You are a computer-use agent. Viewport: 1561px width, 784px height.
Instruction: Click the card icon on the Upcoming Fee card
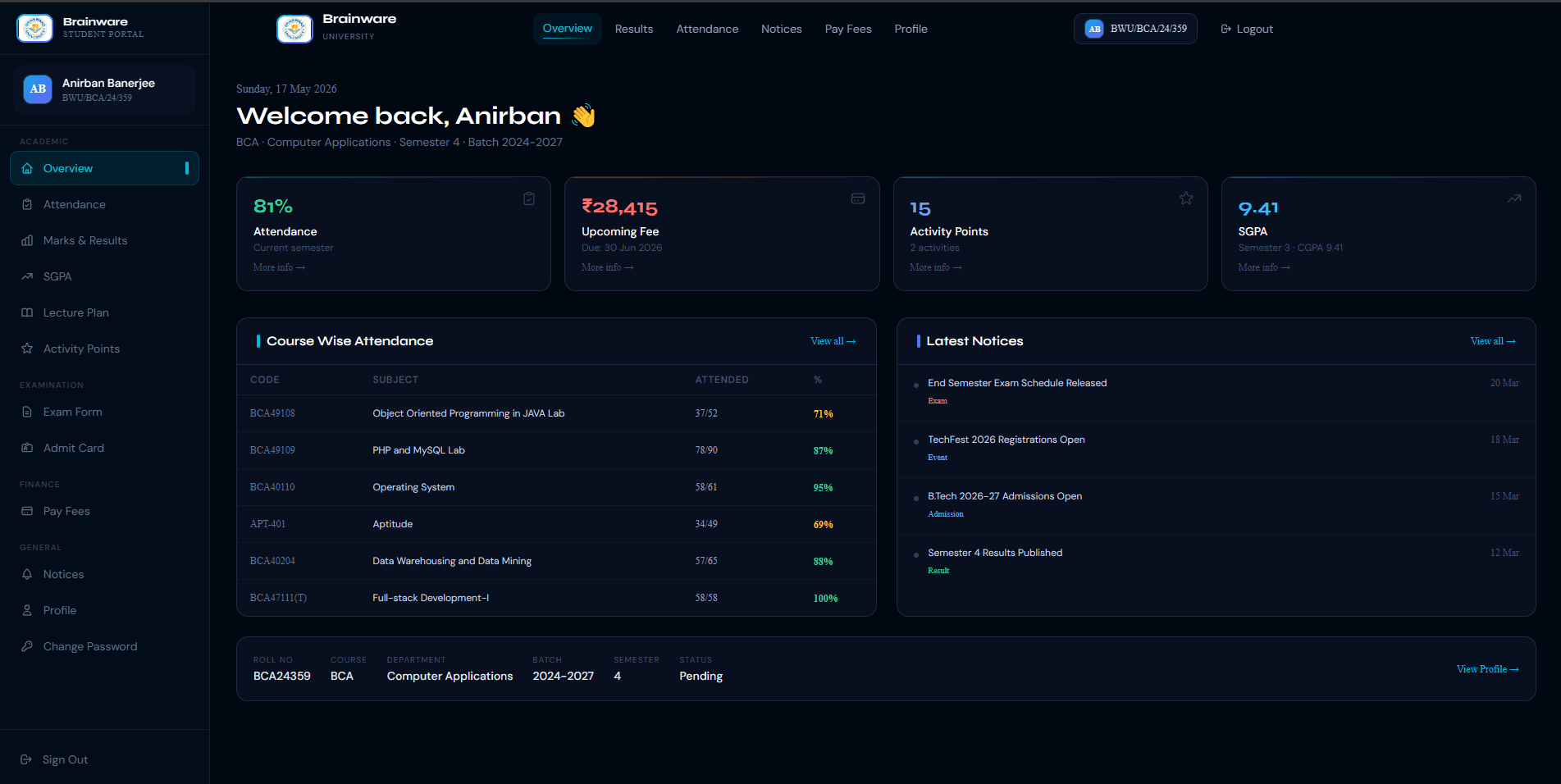pyautogui.click(x=858, y=198)
